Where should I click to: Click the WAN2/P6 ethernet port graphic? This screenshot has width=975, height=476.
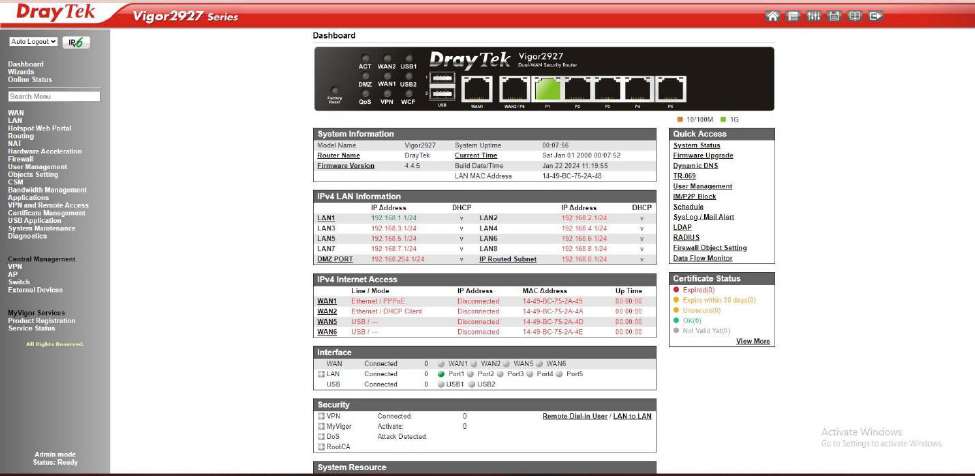click(x=515, y=90)
